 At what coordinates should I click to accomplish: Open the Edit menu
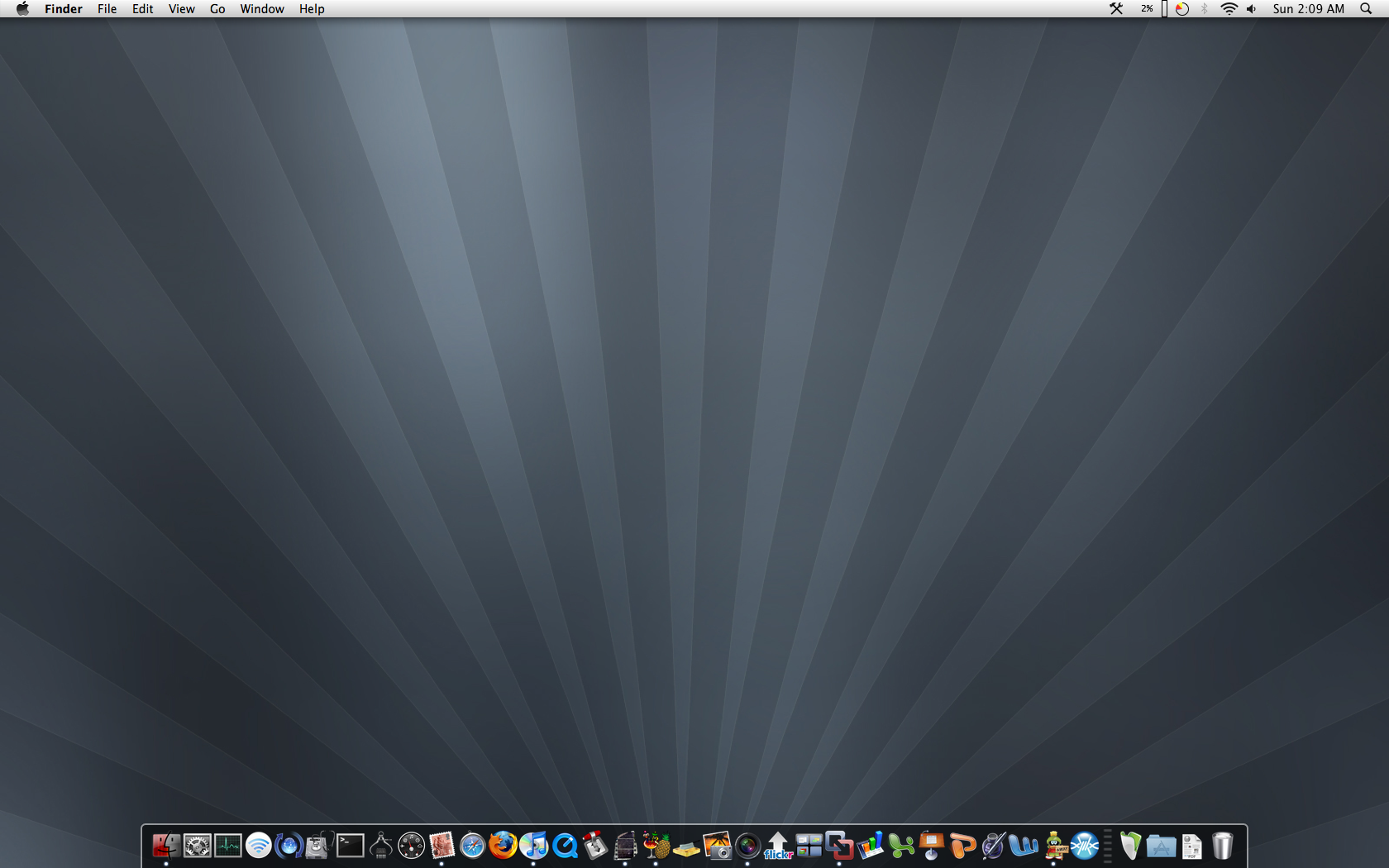point(143,9)
